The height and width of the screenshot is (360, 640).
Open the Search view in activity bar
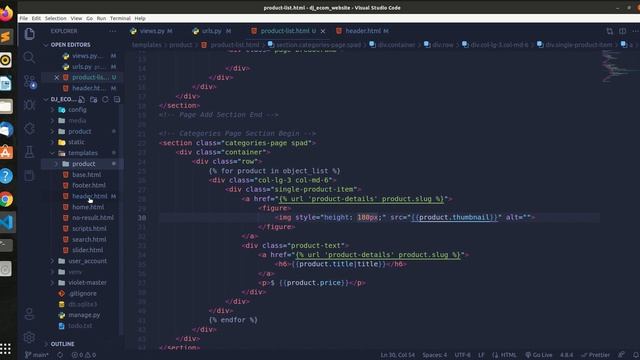pyautogui.click(x=29, y=57)
